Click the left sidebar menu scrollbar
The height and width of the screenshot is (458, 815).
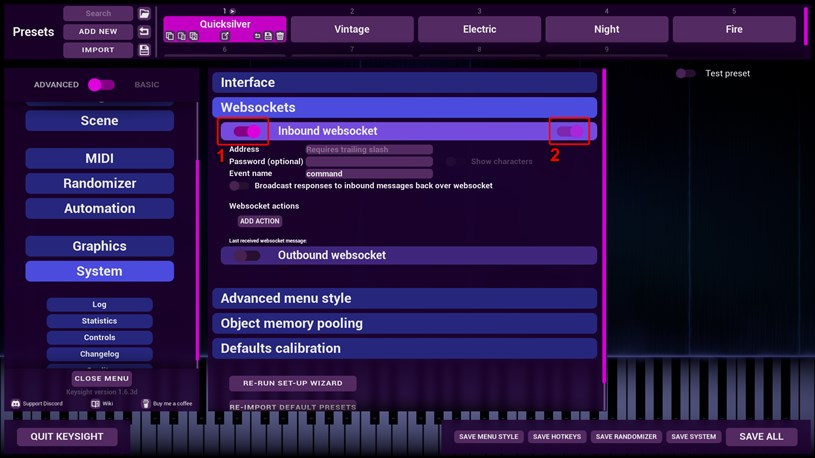click(x=198, y=260)
